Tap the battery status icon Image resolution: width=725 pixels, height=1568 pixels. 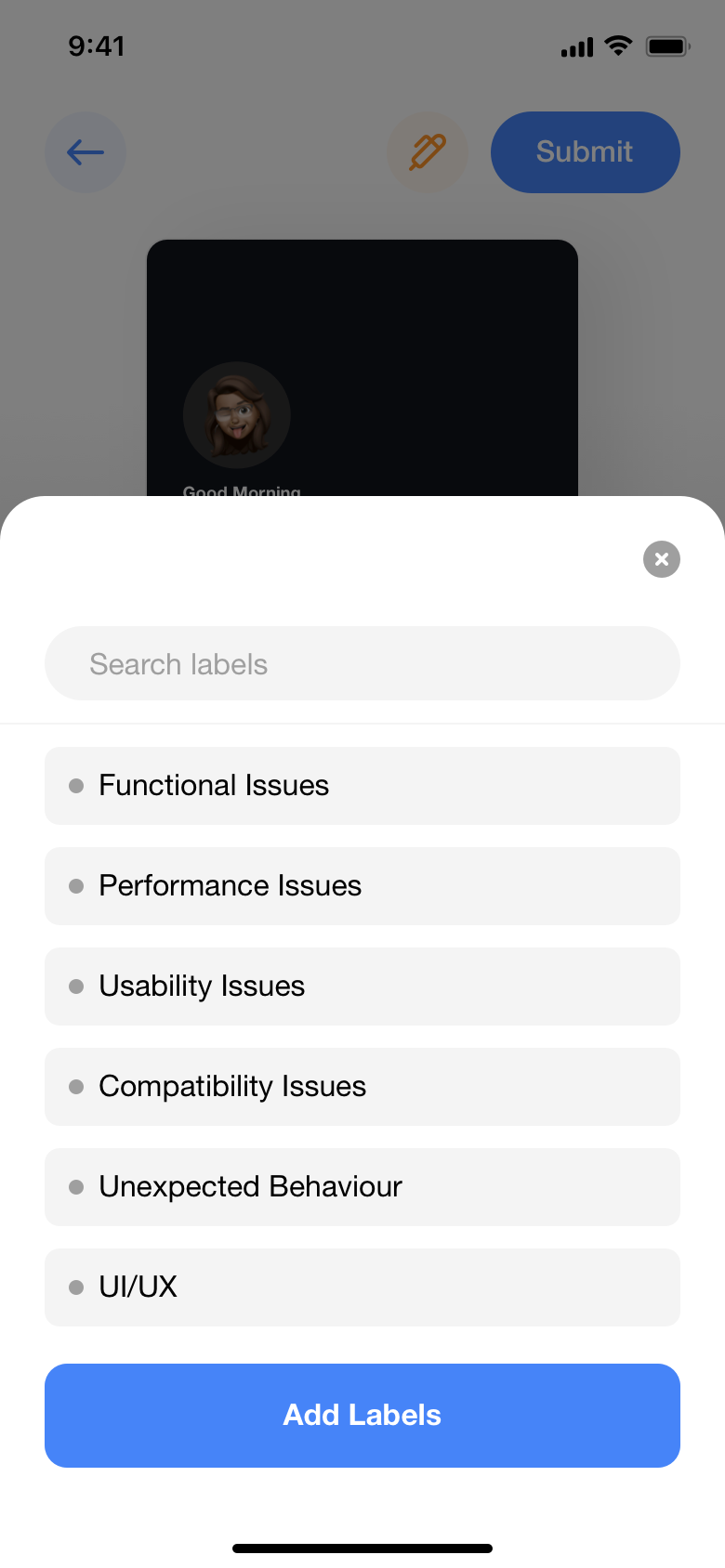coord(667,46)
